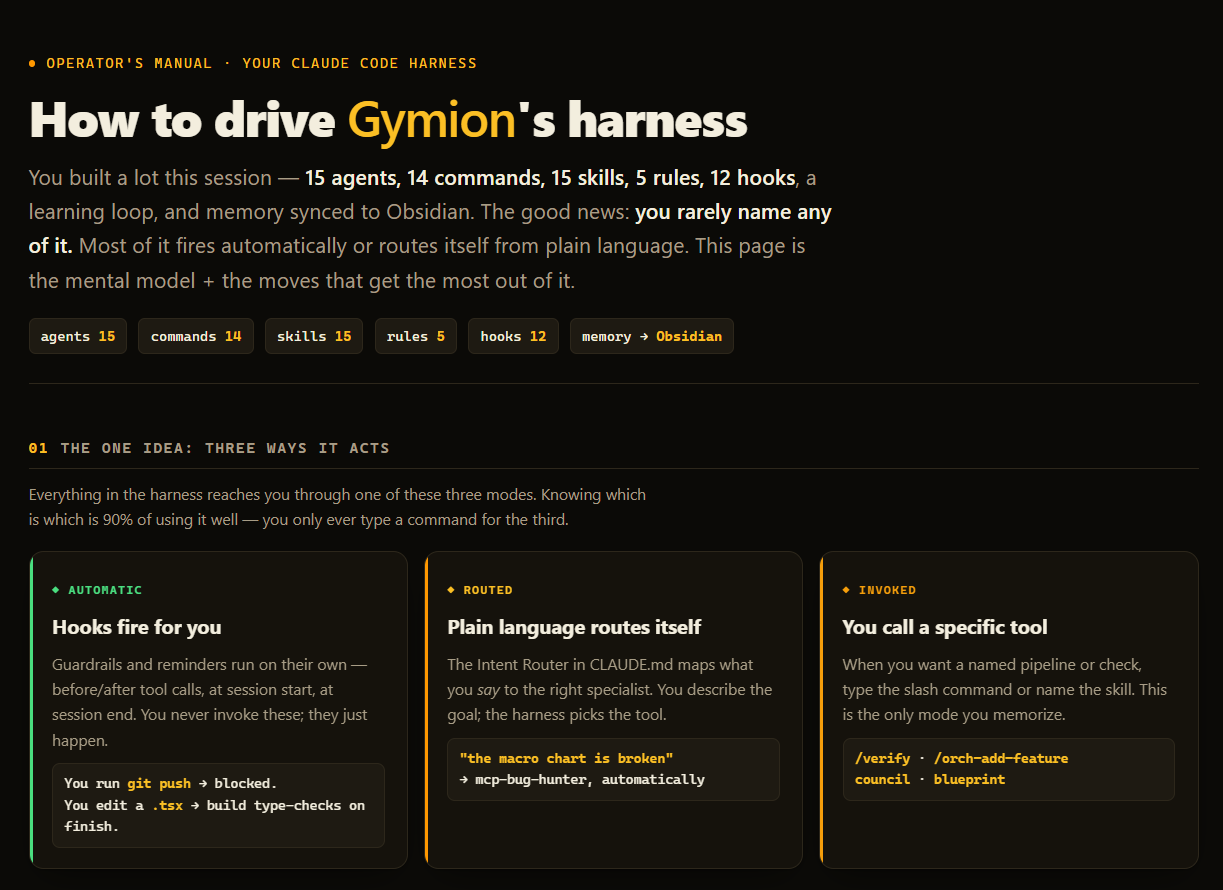The height and width of the screenshot is (890, 1223).
Task: Click the INVOKED card label
Action: [x=887, y=590]
